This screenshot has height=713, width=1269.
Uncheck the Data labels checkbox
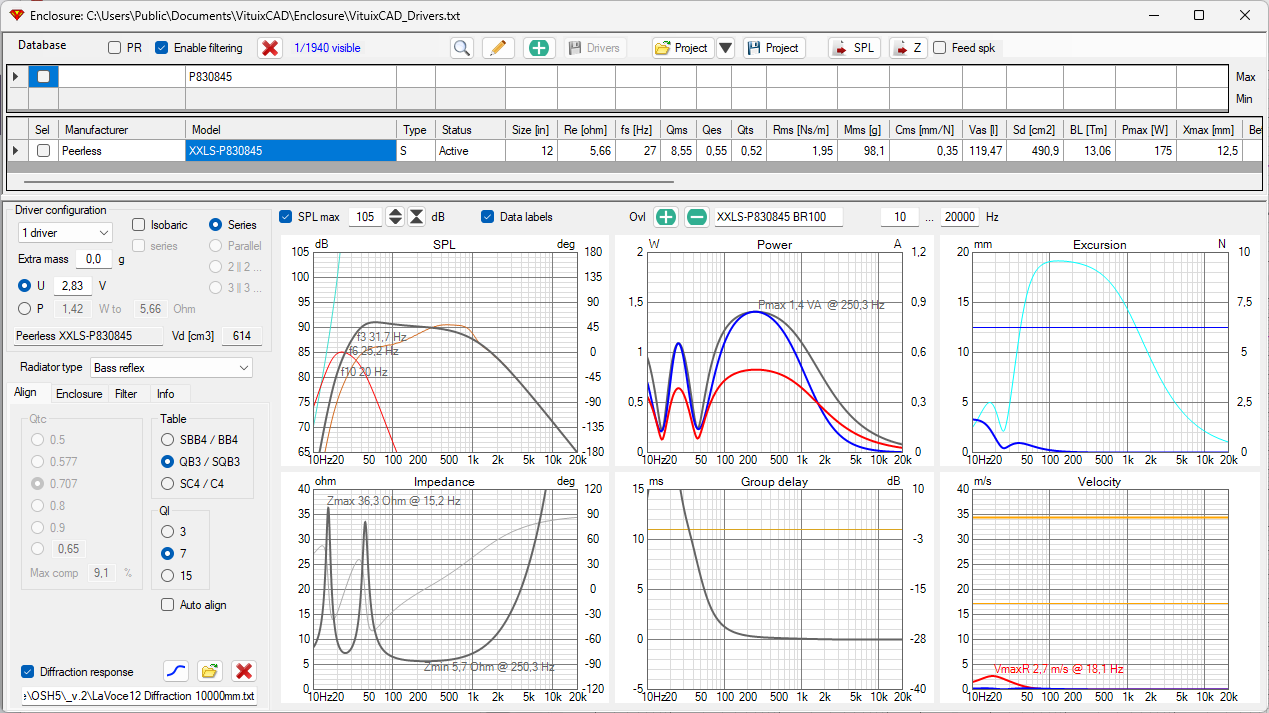pyautogui.click(x=488, y=217)
